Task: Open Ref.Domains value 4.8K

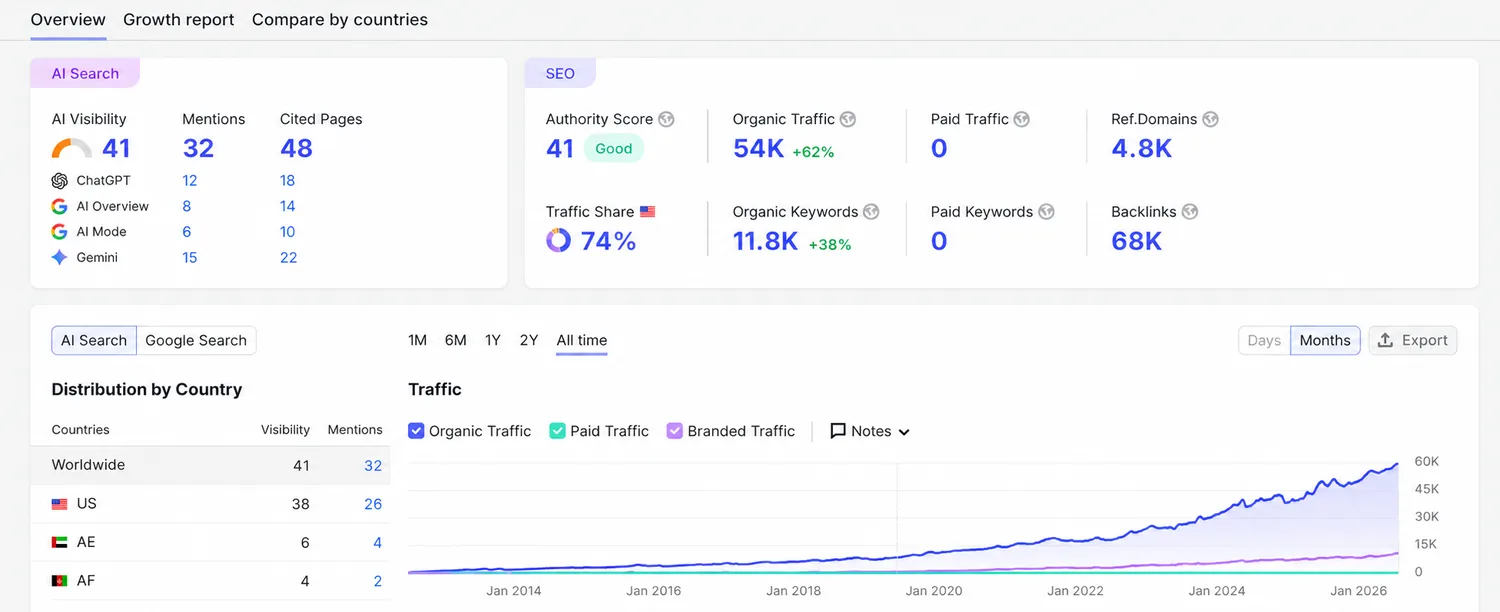Action: [x=1142, y=148]
